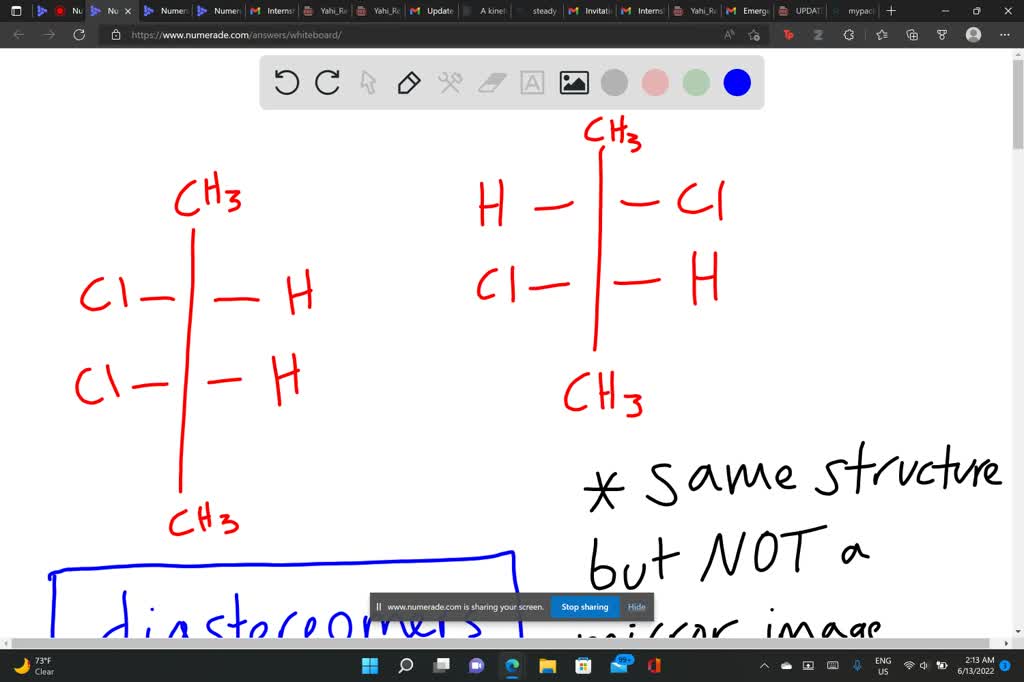
Task: Select the Pen drawing tool
Action: 409,83
